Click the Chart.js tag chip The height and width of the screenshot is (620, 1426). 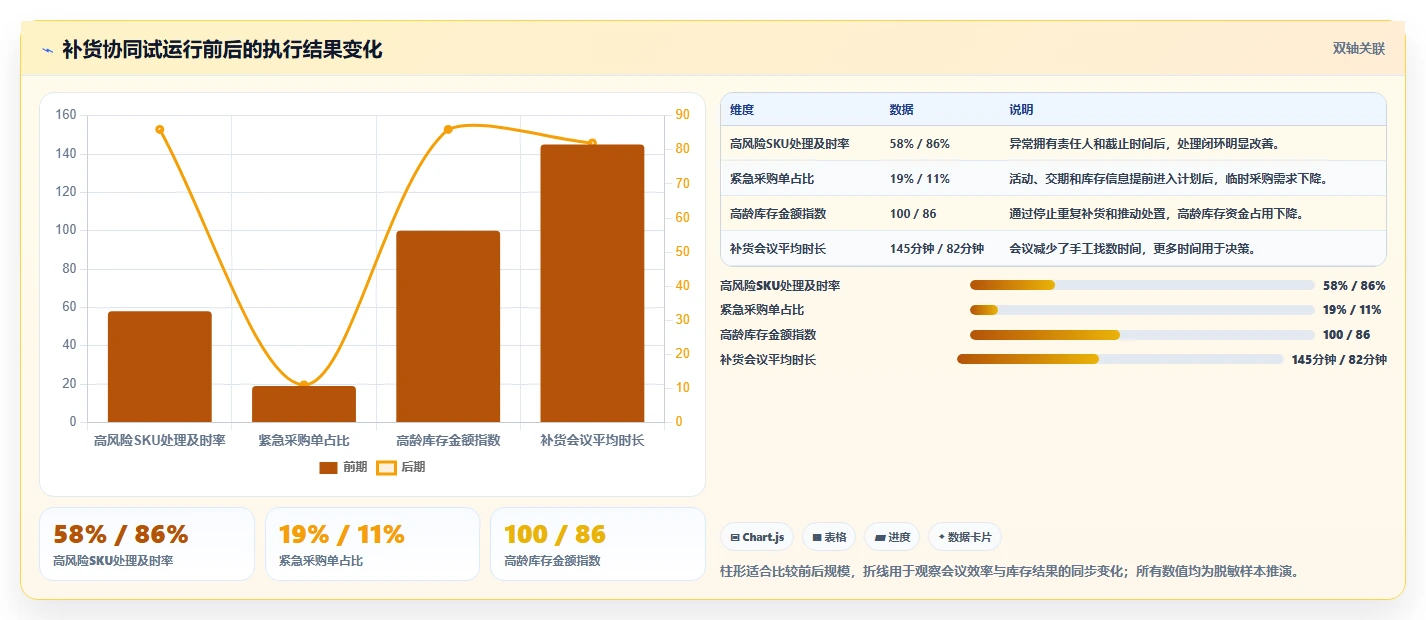[757, 537]
